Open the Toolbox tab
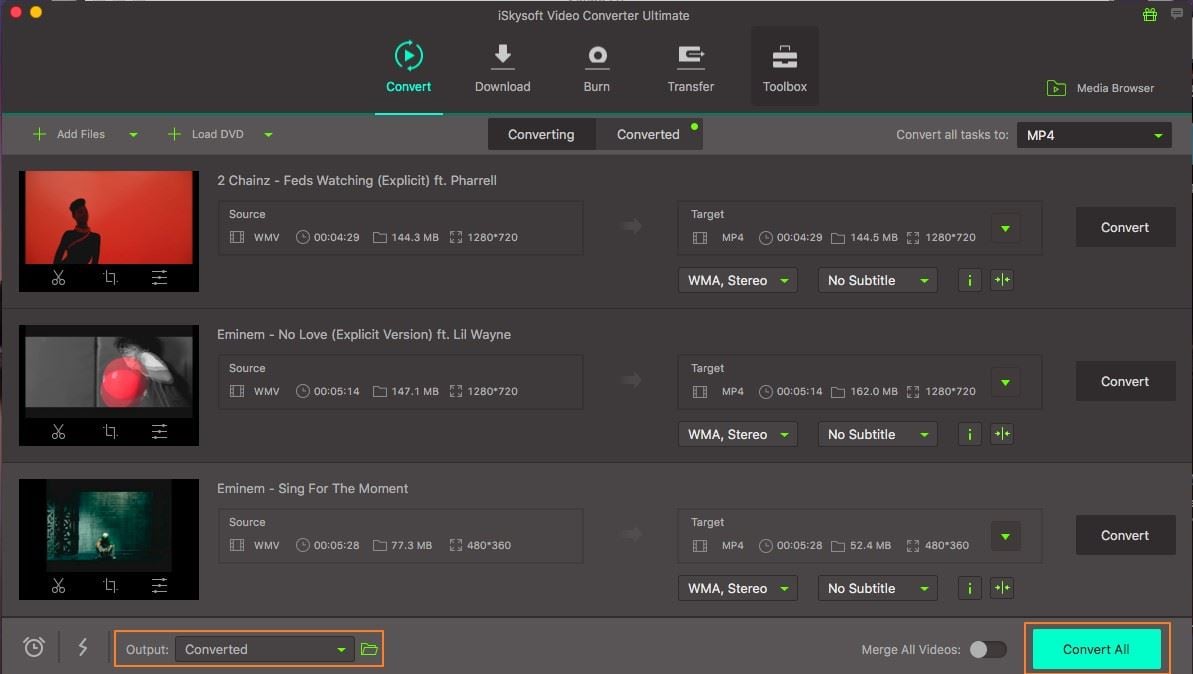The image size is (1193, 674). [784, 68]
